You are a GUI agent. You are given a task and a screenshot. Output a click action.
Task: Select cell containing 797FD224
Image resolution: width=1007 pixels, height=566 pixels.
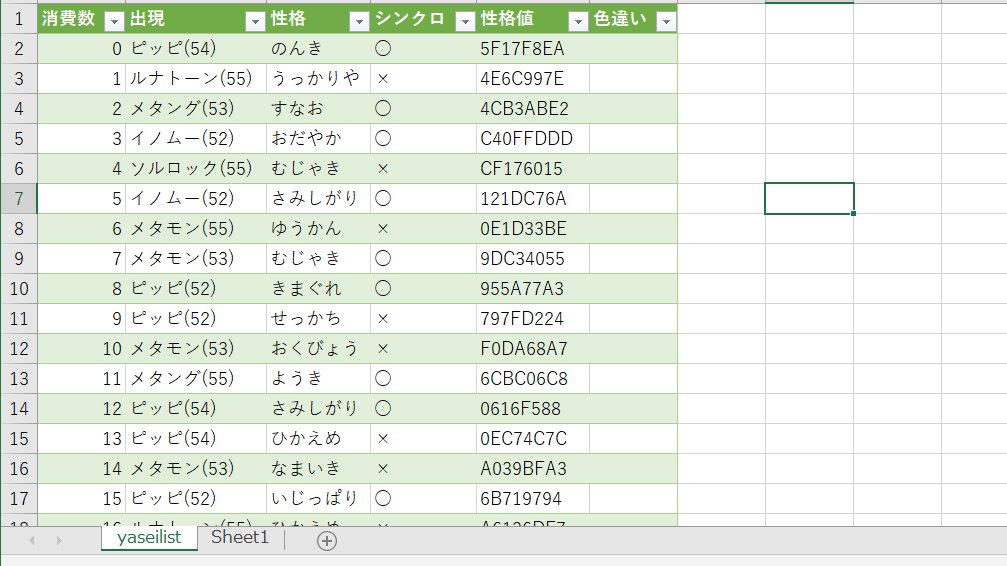(x=532, y=319)
